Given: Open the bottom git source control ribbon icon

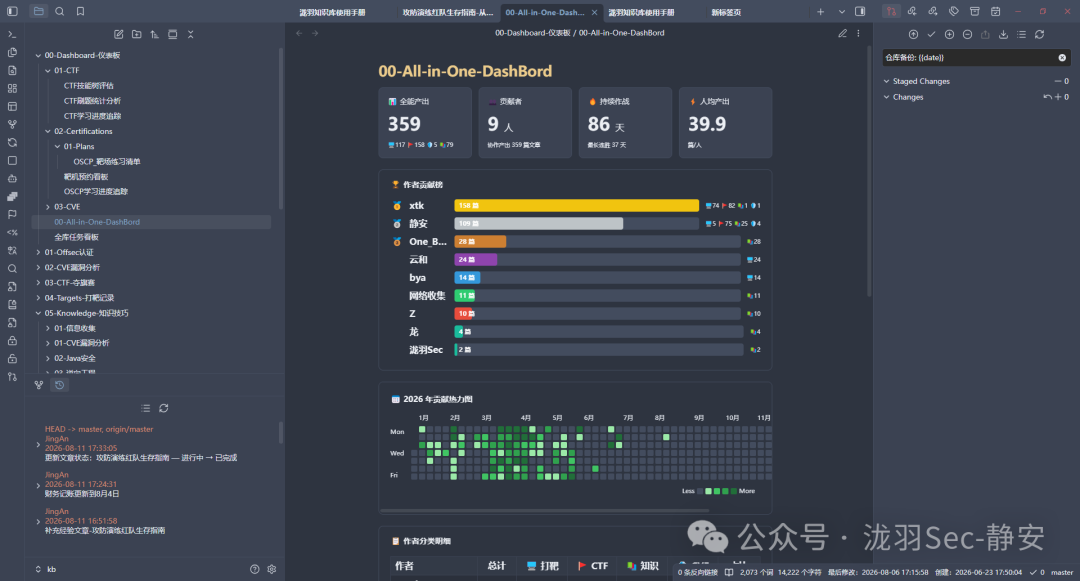Looking at the screenshot, I should 12,377.
